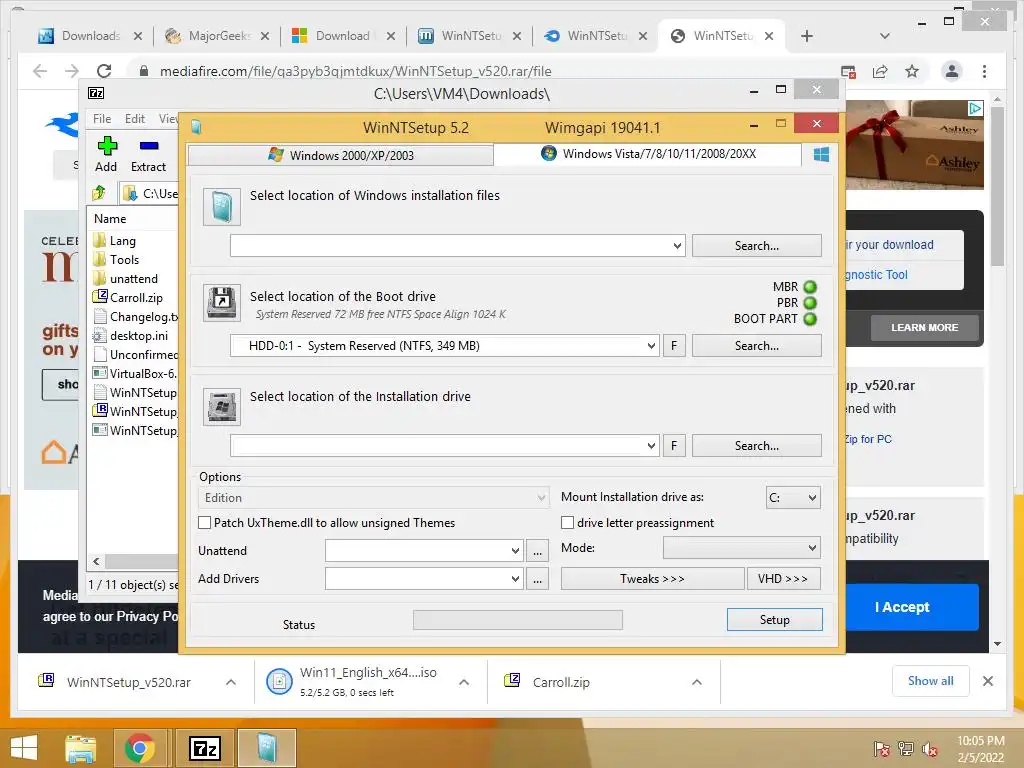Click the Status progress bar
The height and width of the screenshot is (768, 1024).
click(518, 620)
